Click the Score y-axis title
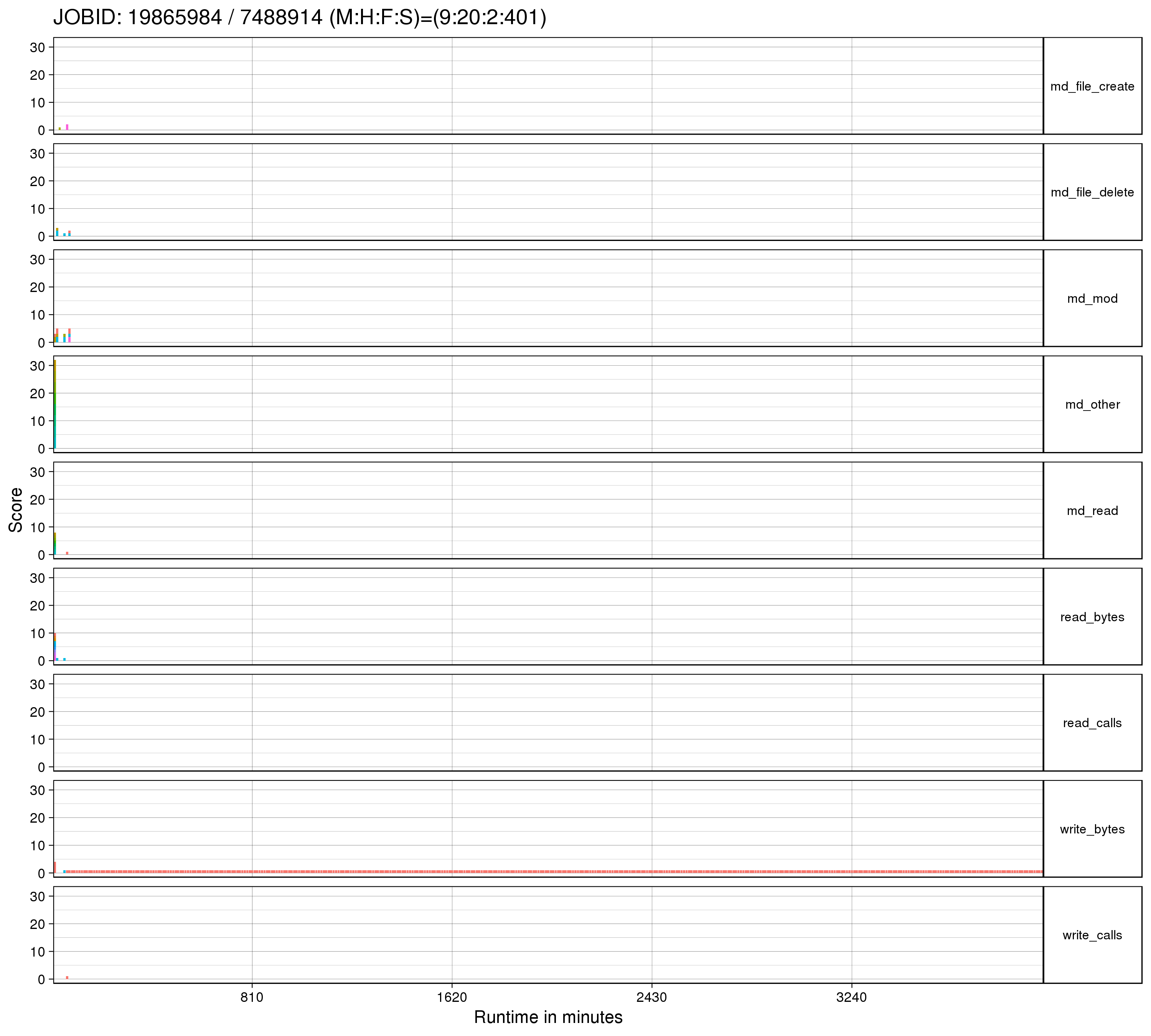The image size is (1151, 1036). click(16, 510)
